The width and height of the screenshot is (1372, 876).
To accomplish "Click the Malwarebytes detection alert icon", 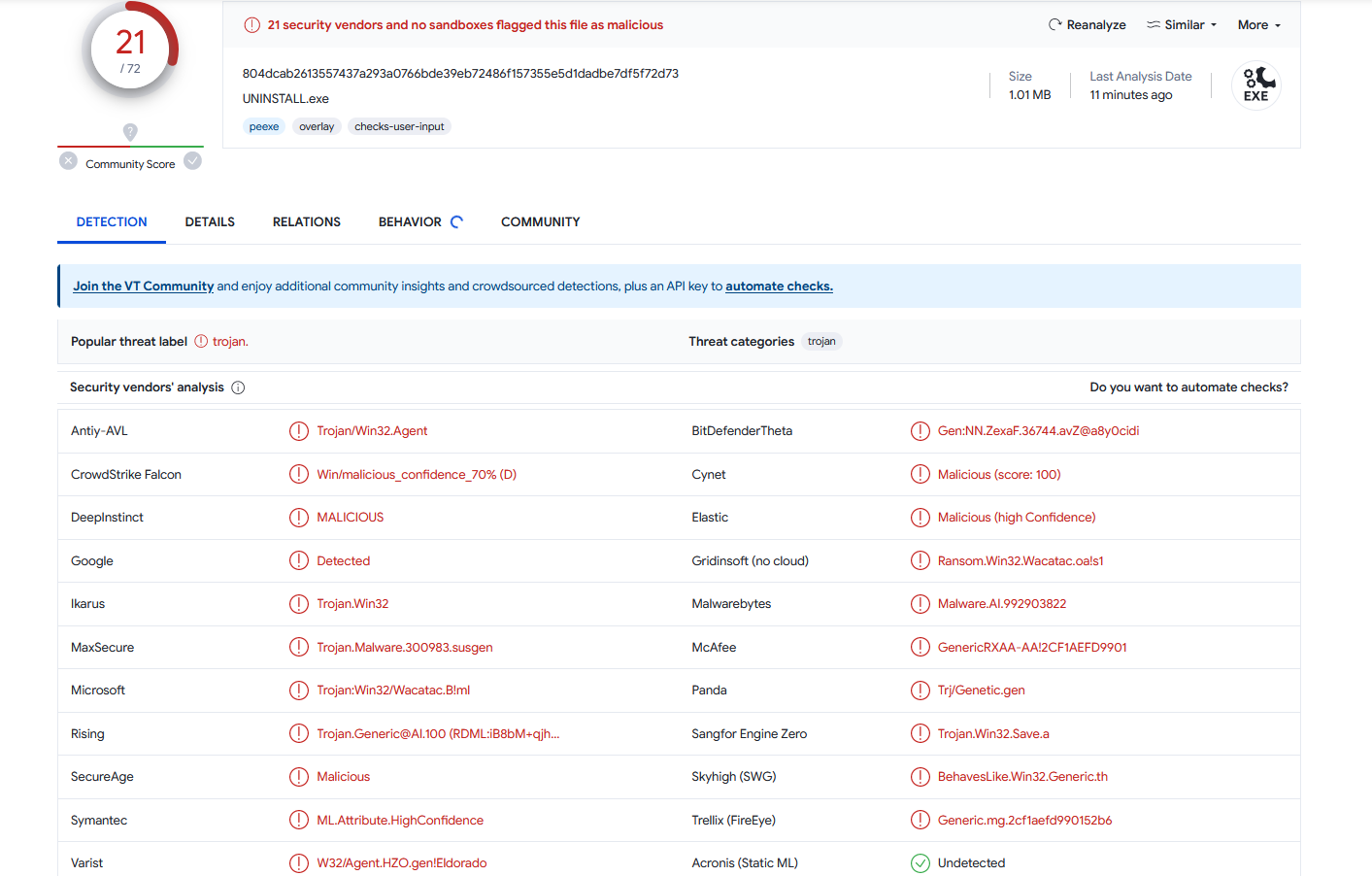I will click(x=920, y=604).
